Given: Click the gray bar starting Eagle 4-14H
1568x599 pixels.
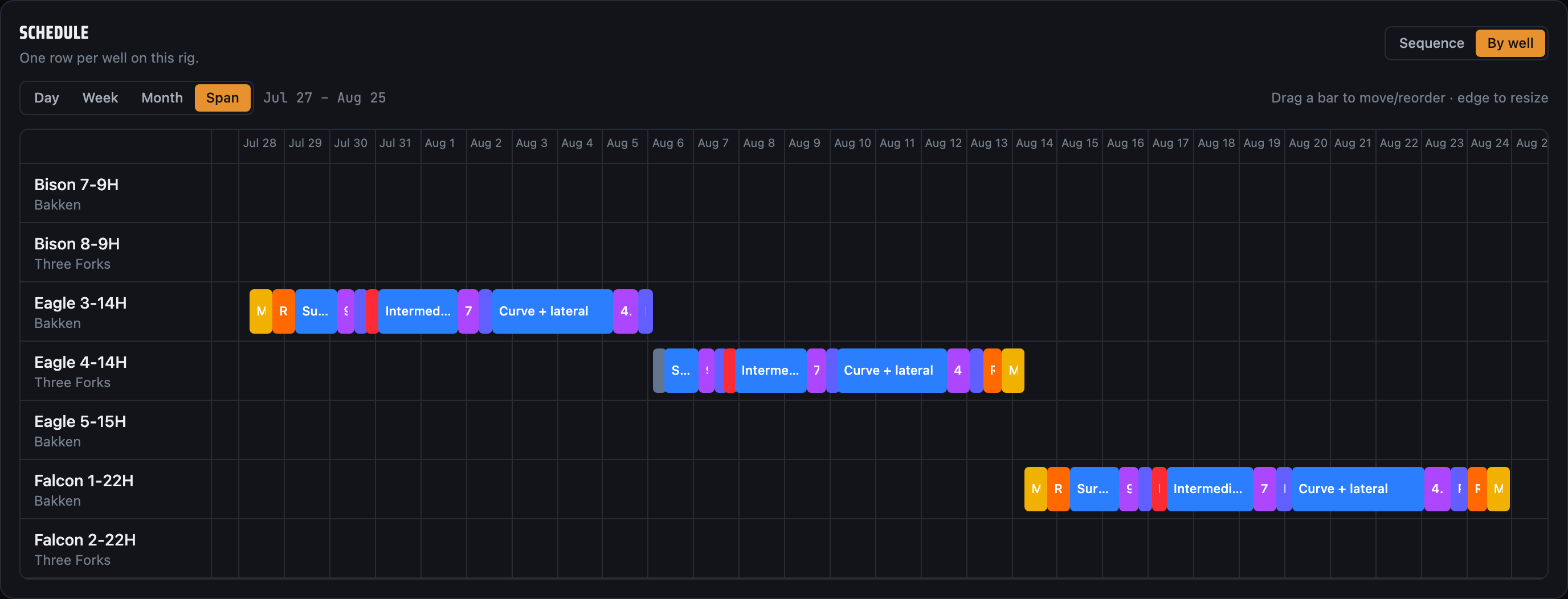Looking at the screenshot, I should tap(659, 371).
